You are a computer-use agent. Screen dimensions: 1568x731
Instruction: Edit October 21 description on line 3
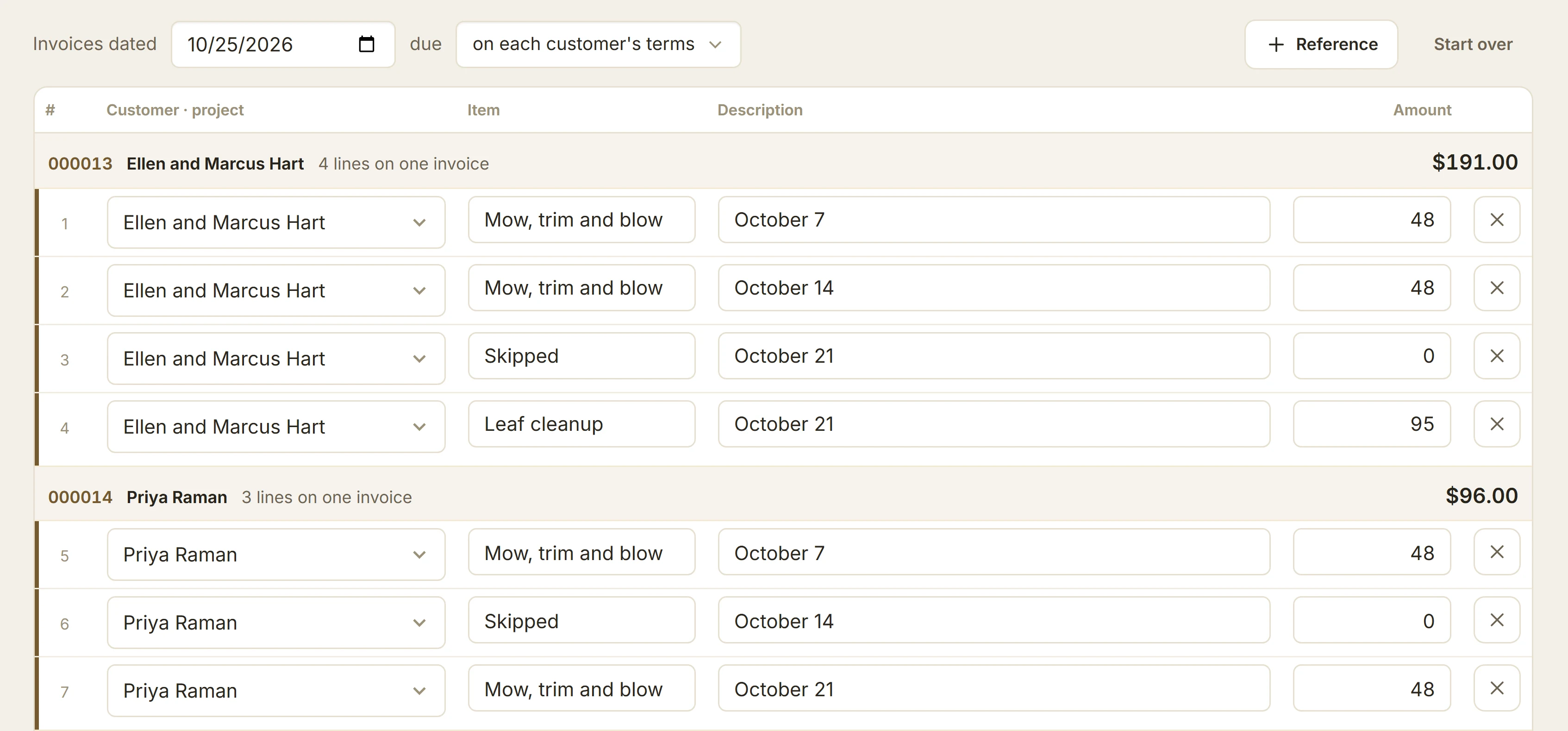(994, 356)
